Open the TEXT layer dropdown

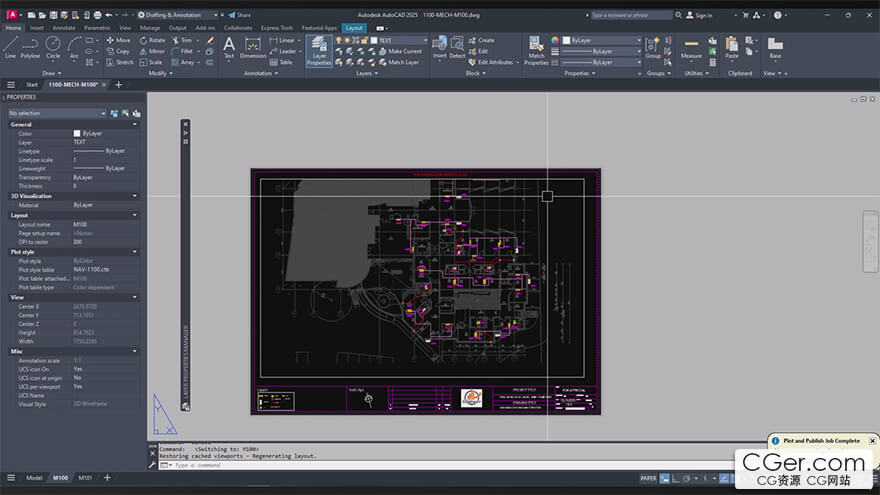tap(402, 40)
